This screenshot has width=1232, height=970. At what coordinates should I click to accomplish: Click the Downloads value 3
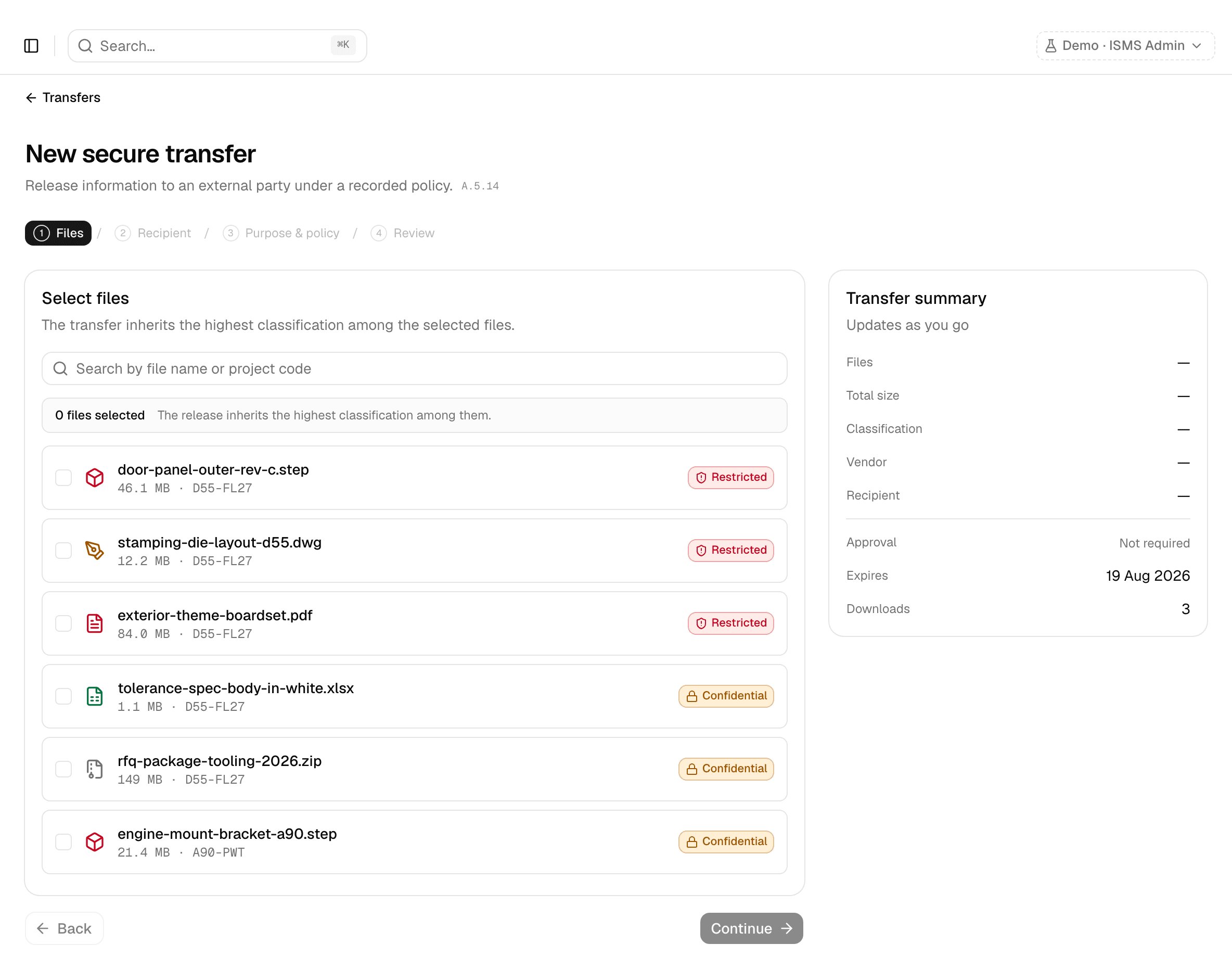1186,609
